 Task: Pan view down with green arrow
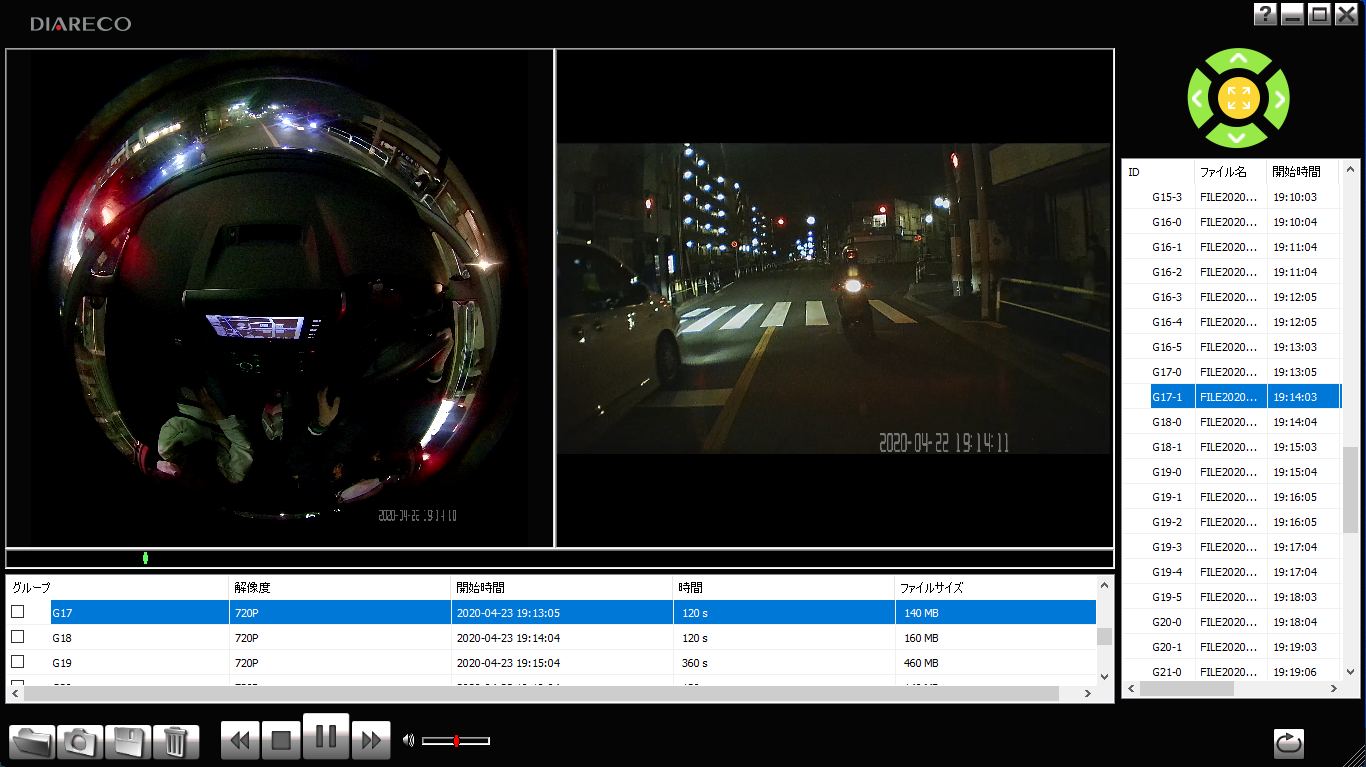pos(1238,137)
